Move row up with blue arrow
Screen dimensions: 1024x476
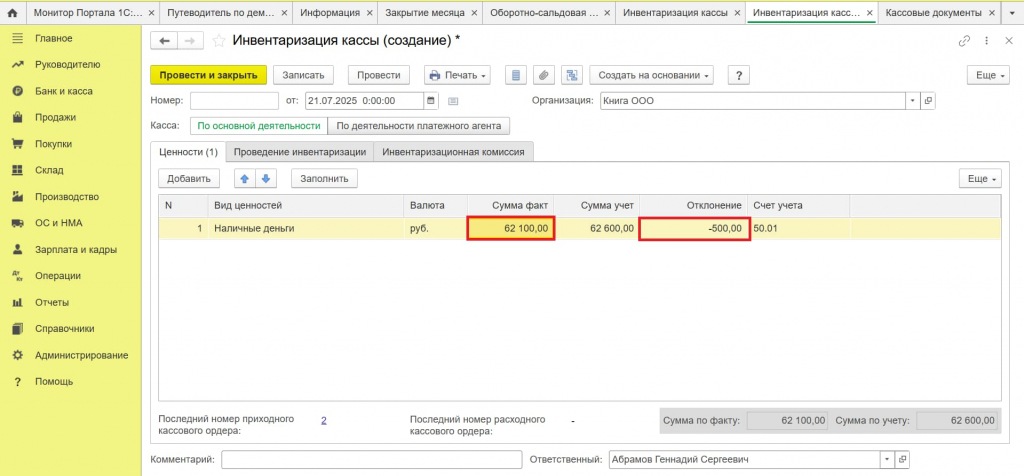tap(246, 178)
